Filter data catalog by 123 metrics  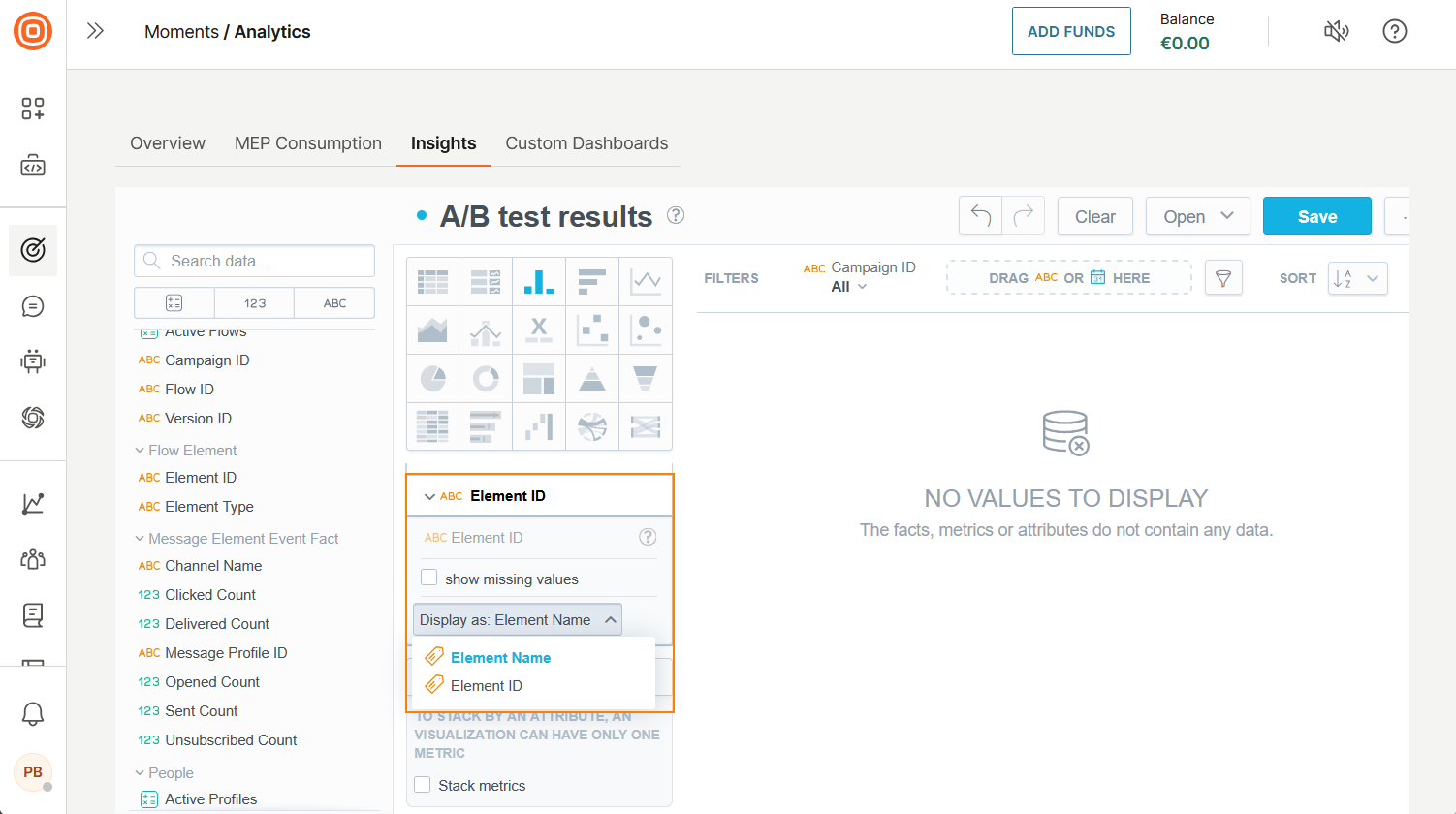[x=255, y=303]
